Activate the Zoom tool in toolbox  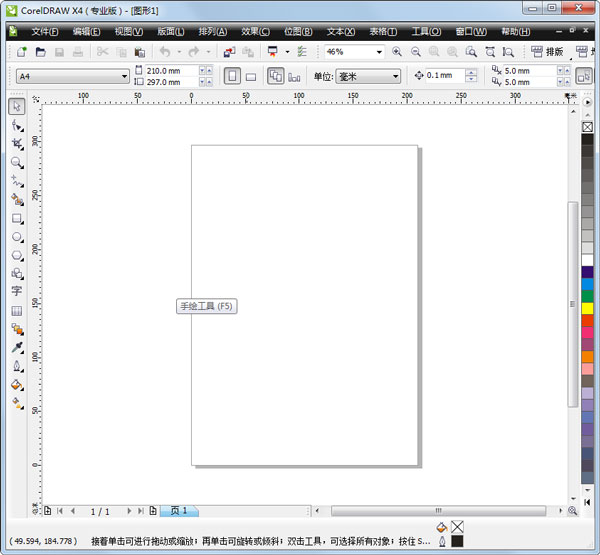pos(17,162)
